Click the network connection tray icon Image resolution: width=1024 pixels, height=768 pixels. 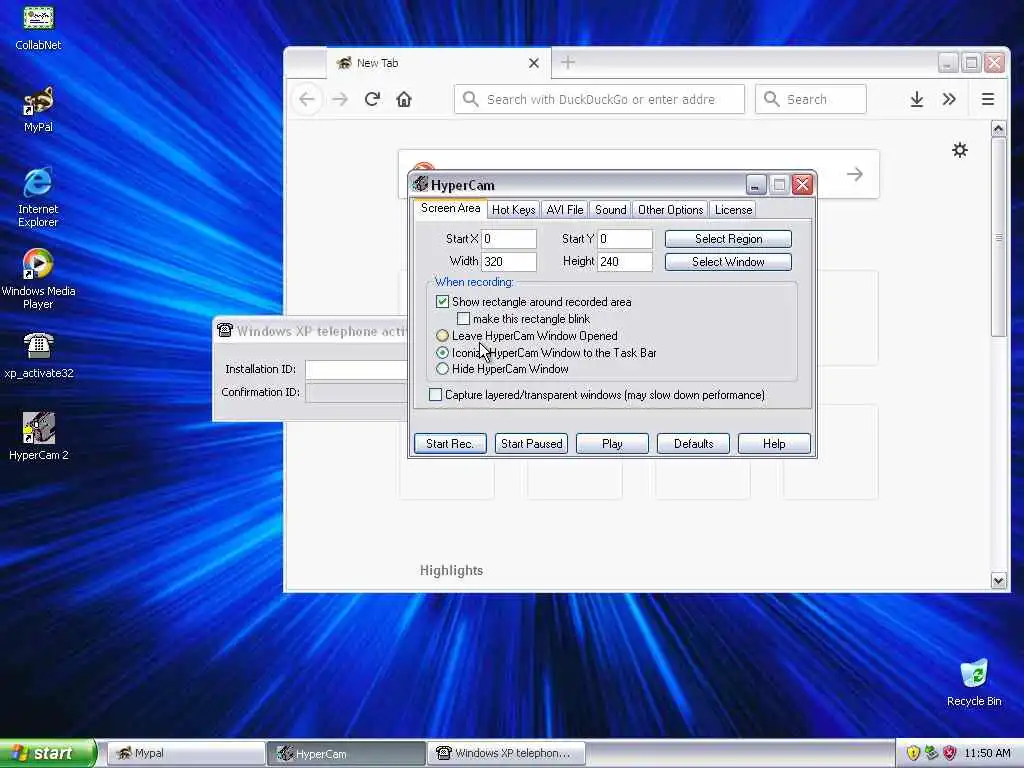coord(931,753)
